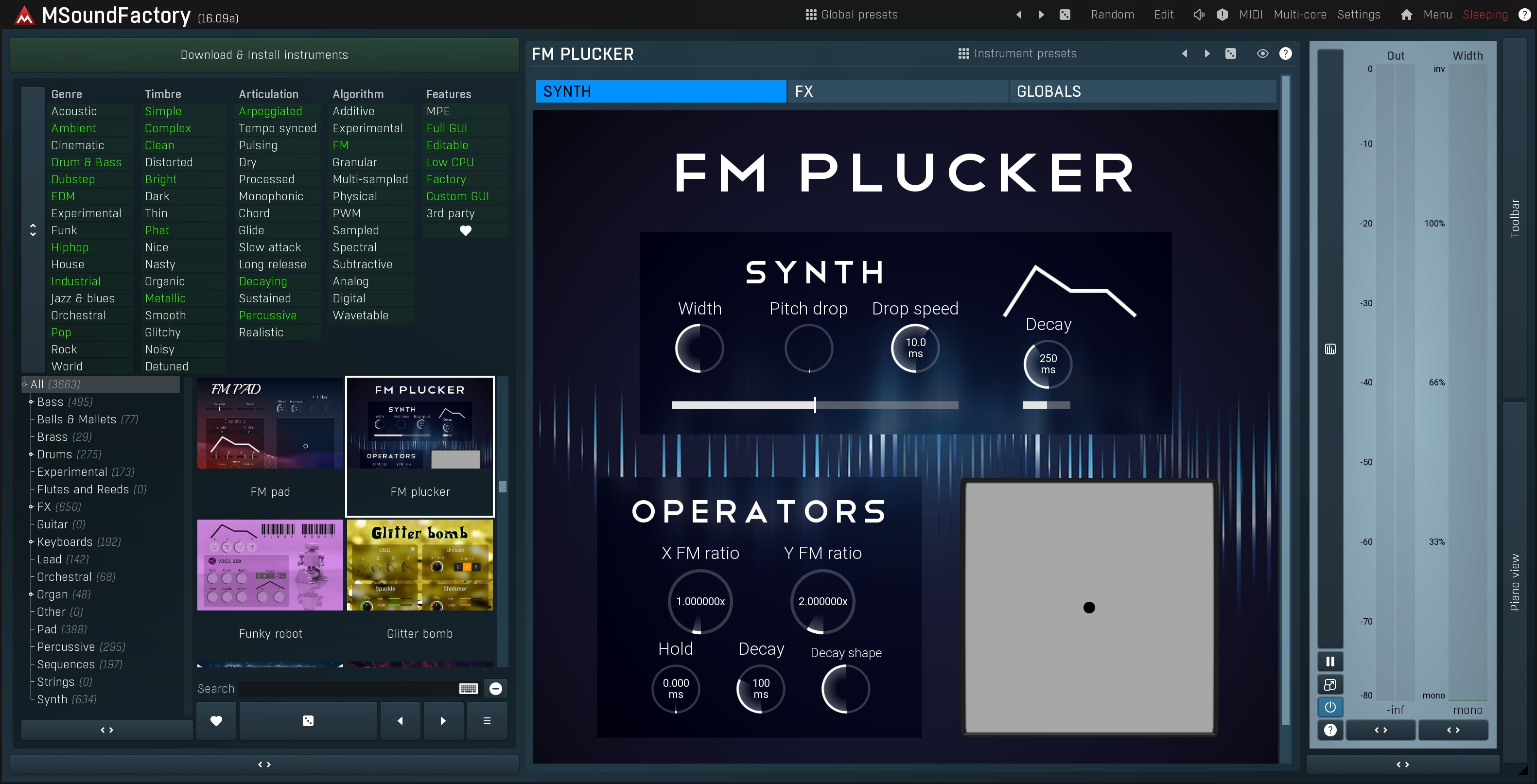Click the Toolbar side panel label
Image resolution: width=1537 pixels, height=784 pixels.
[x=1514, y=218]
